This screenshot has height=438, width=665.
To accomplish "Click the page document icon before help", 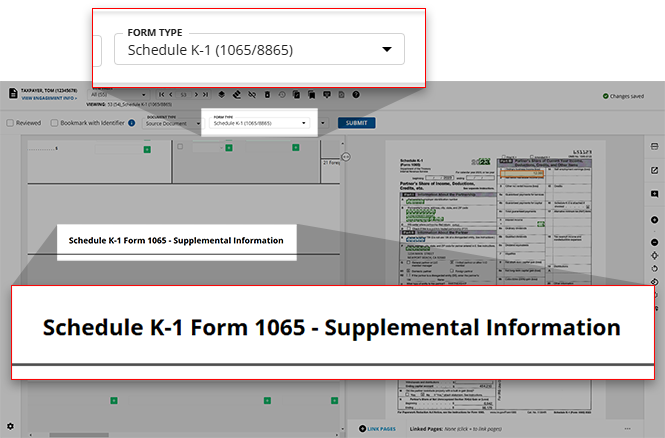I will (x=341, y=95).
